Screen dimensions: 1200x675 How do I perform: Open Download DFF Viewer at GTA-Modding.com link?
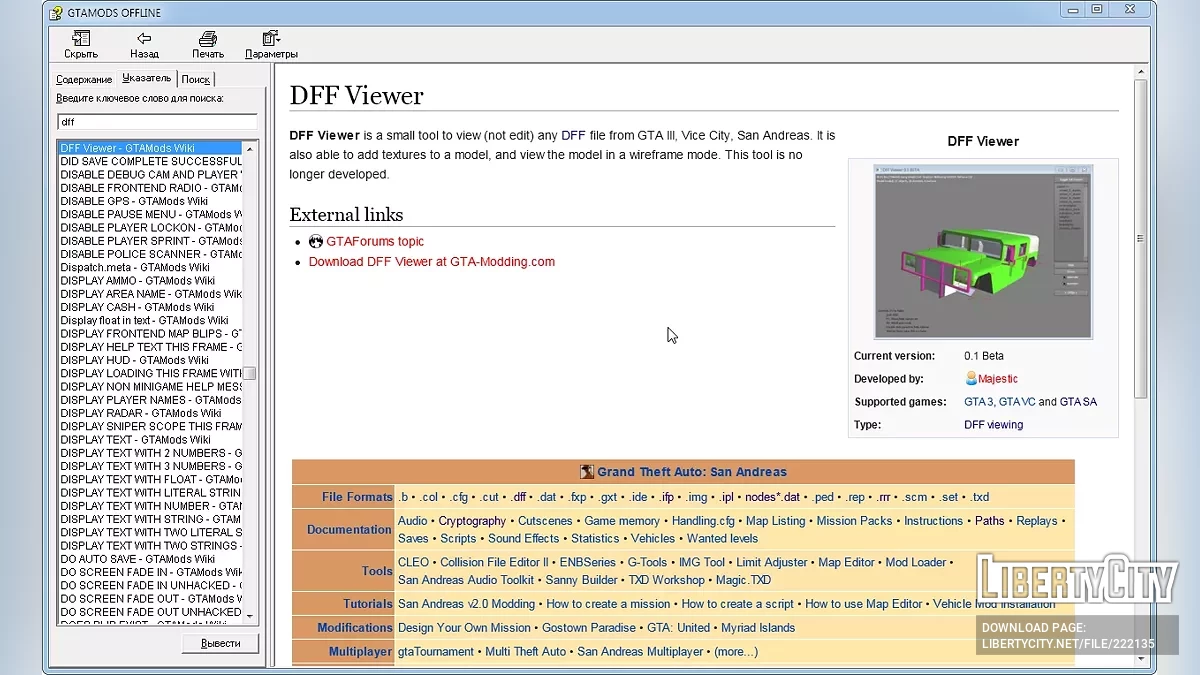coord(431,262)
